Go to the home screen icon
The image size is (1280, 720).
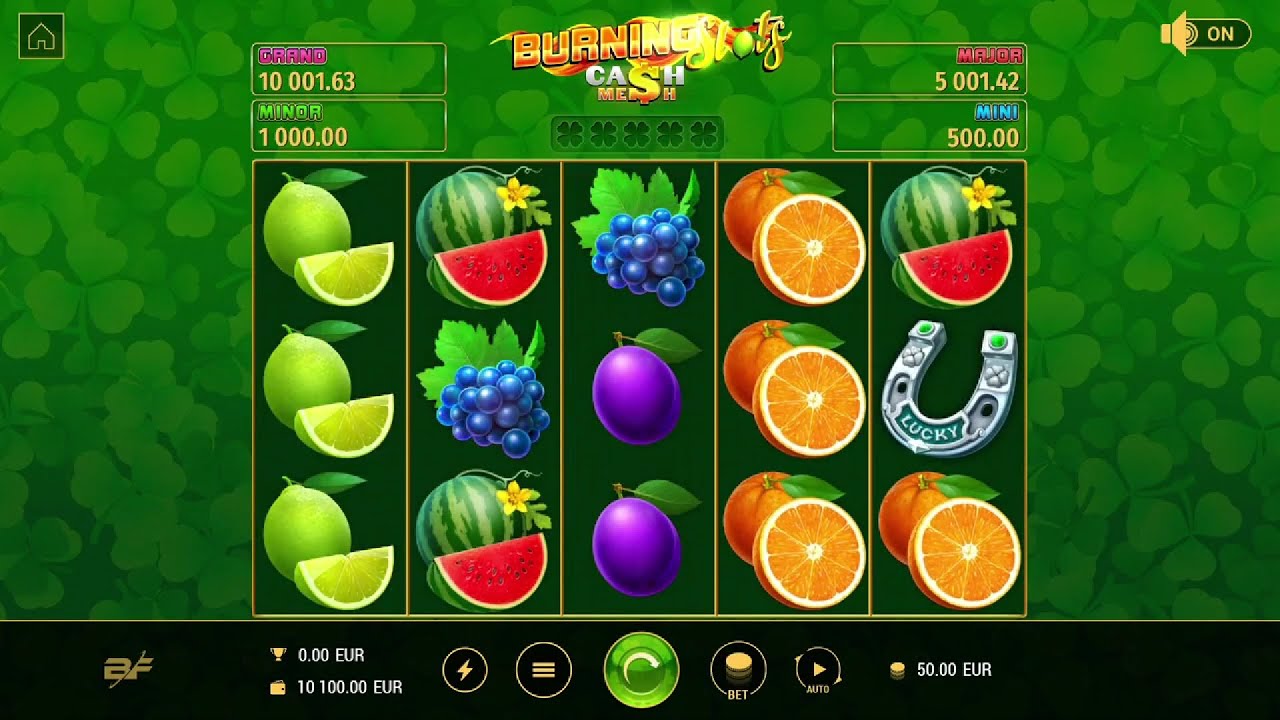(x=41, y=37)
